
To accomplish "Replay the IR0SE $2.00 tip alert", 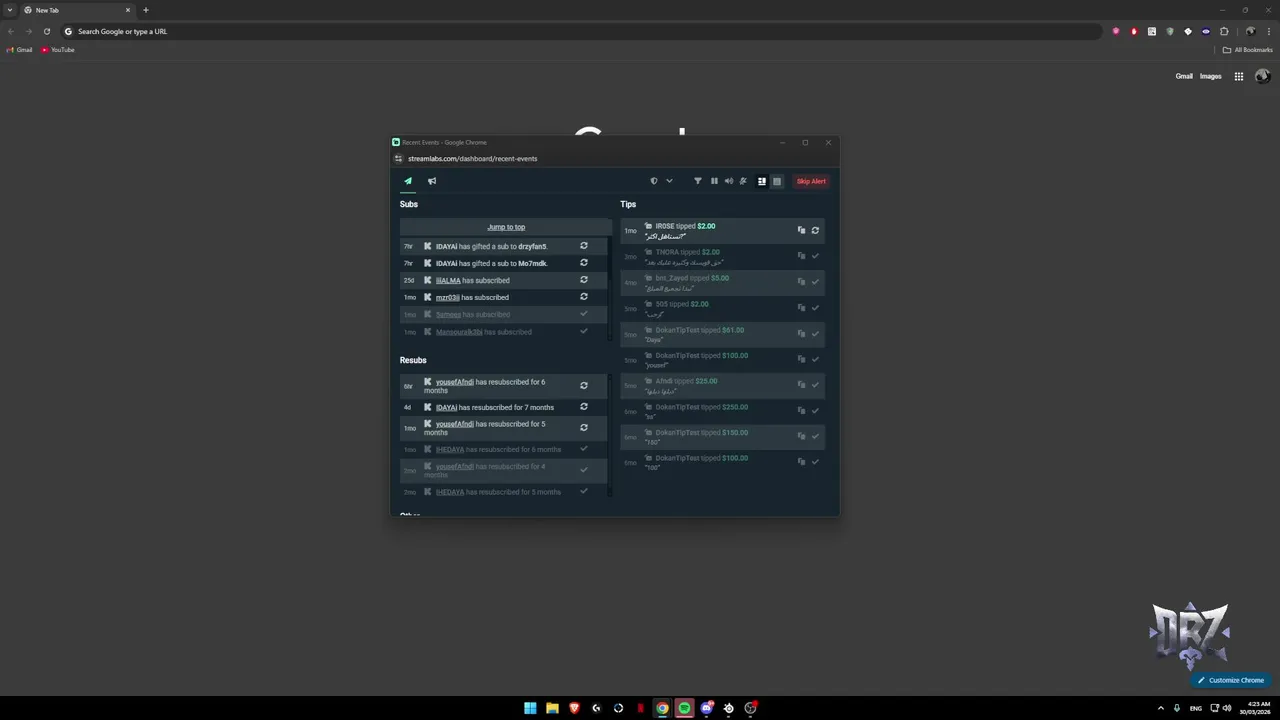I will 815,230.
